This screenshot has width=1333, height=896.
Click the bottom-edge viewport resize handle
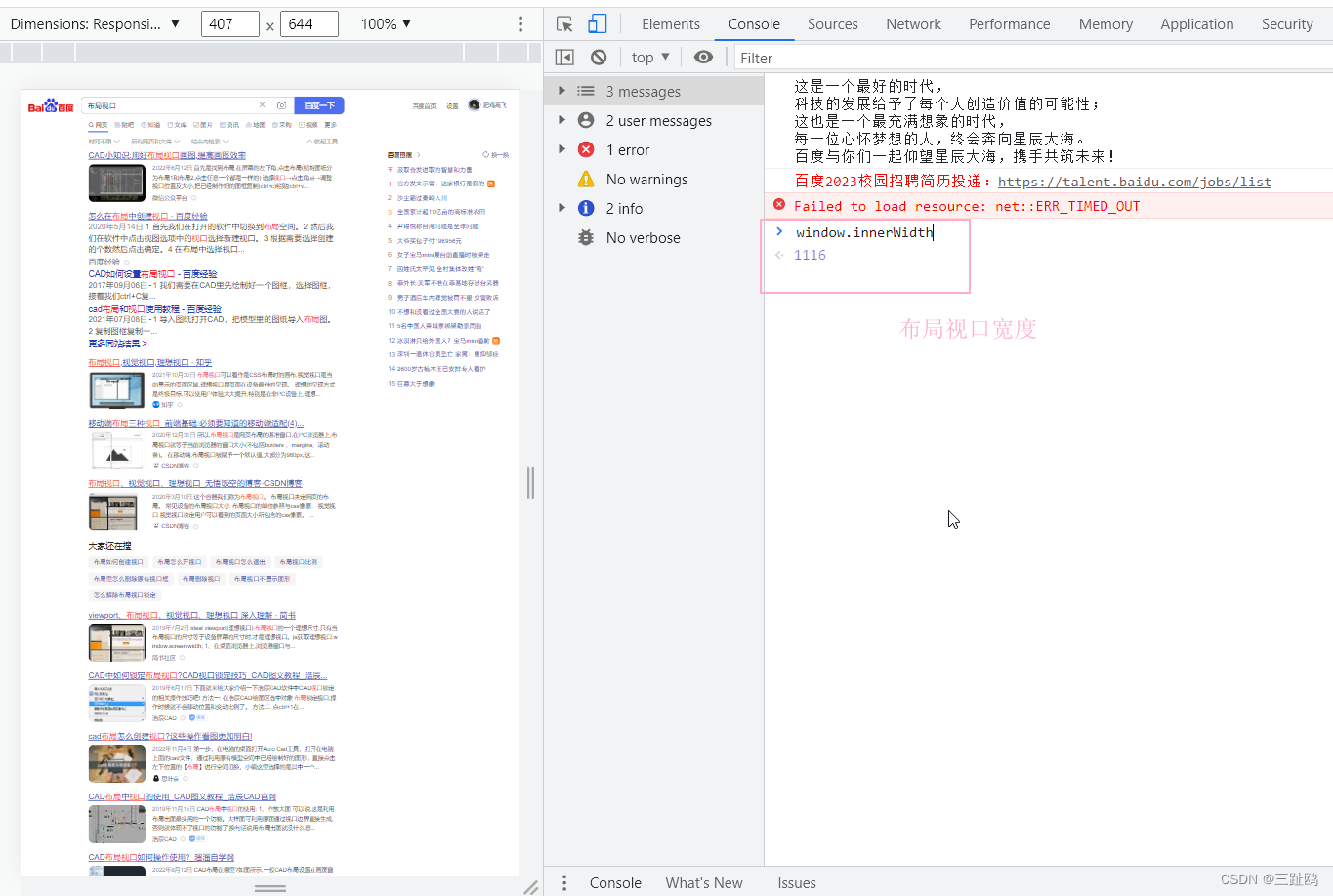coord(271,888)
